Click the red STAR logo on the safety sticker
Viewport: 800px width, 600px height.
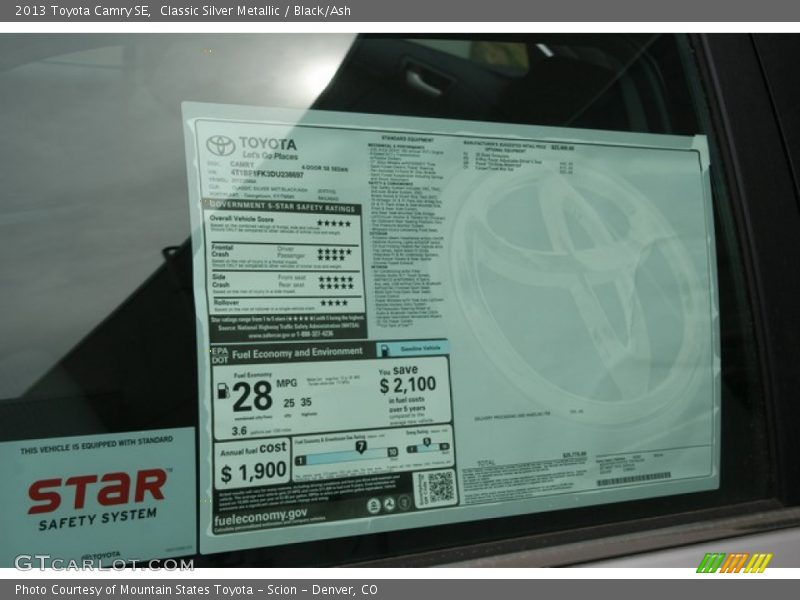pyautogui.click(x=98, y=491)
